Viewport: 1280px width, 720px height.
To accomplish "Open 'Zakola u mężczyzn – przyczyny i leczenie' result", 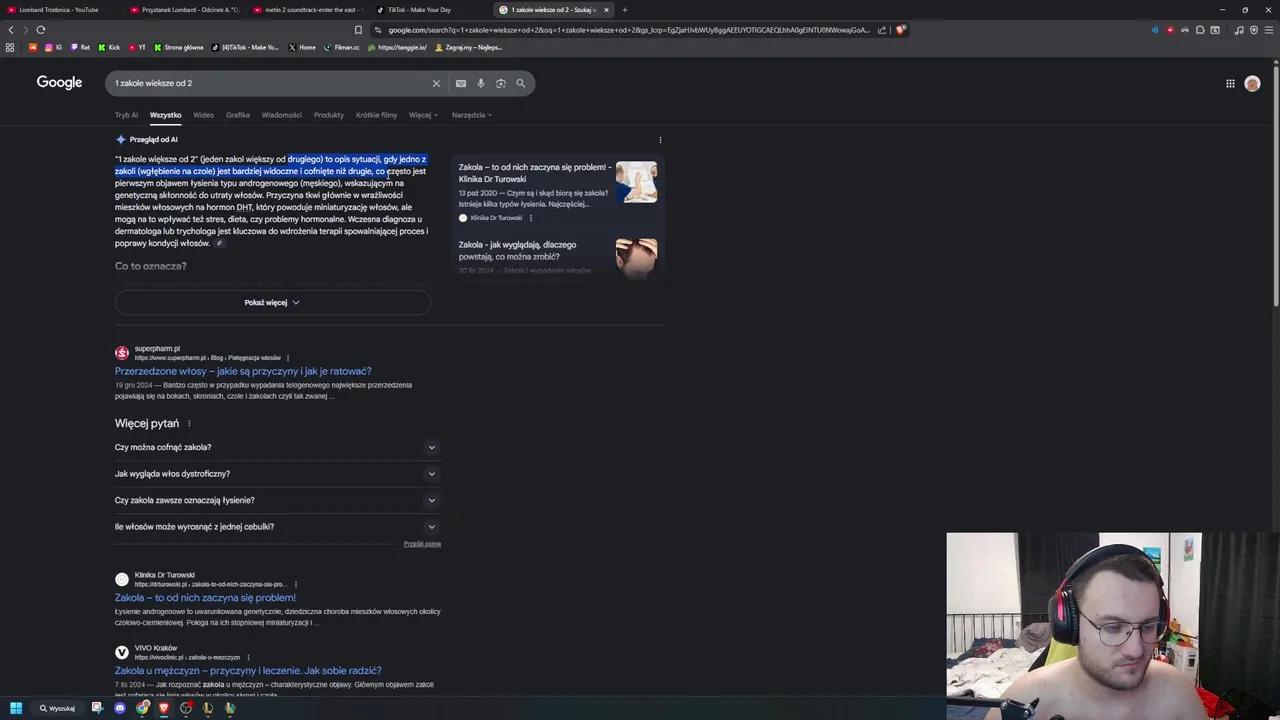I will pyautogui.click(x=248, y=671).
